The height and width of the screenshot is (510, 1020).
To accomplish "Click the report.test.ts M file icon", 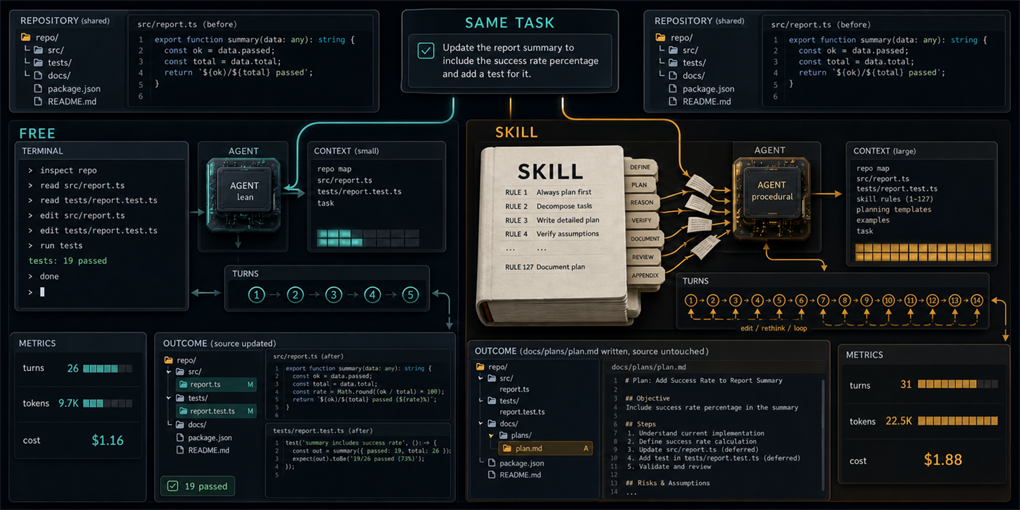I will click(x=183, y=411).
